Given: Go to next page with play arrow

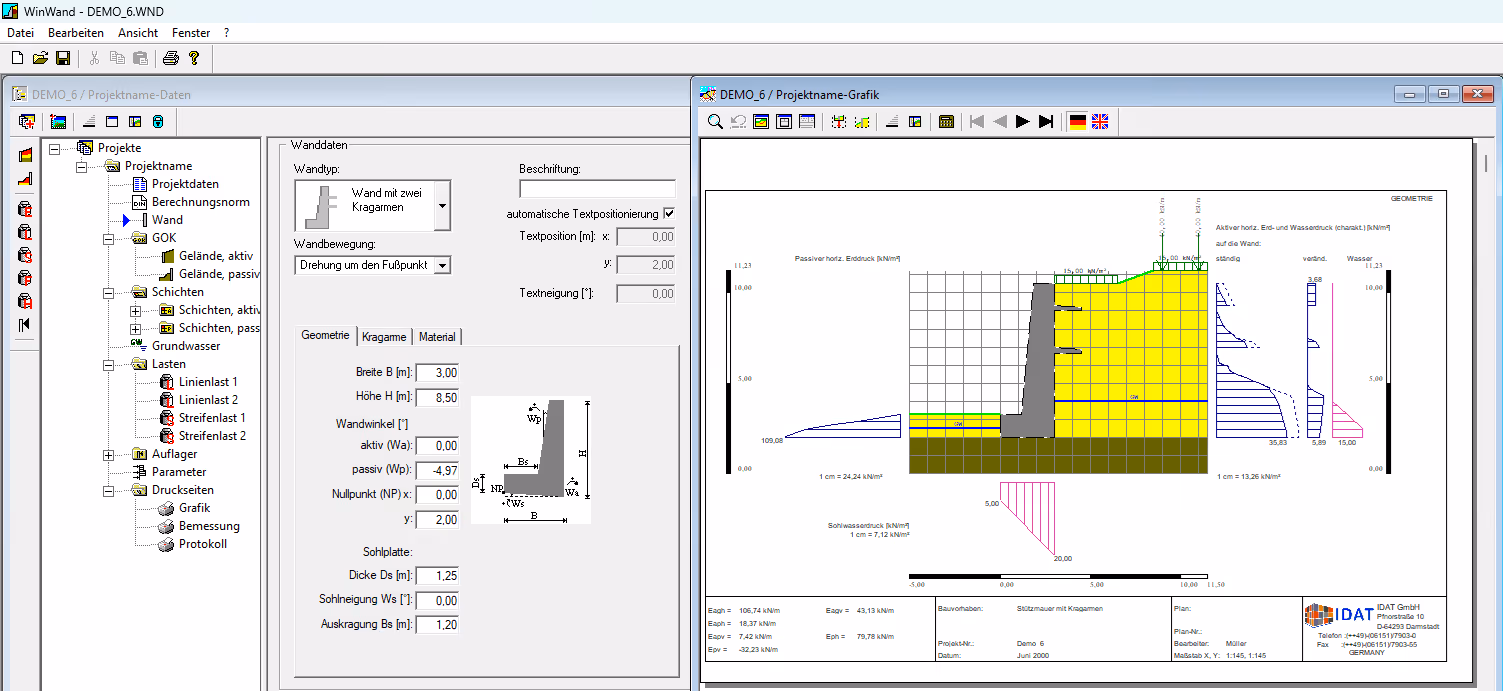Looking at the screenshot, I should coord(1022,122).
